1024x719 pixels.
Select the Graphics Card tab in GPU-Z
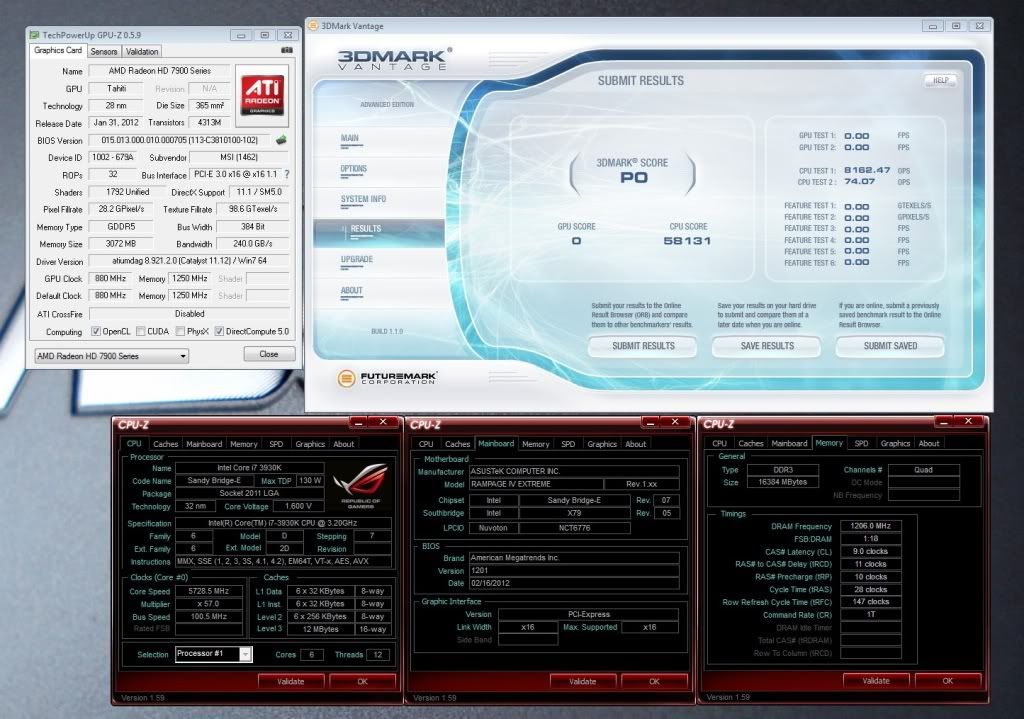tap(58, 50)
